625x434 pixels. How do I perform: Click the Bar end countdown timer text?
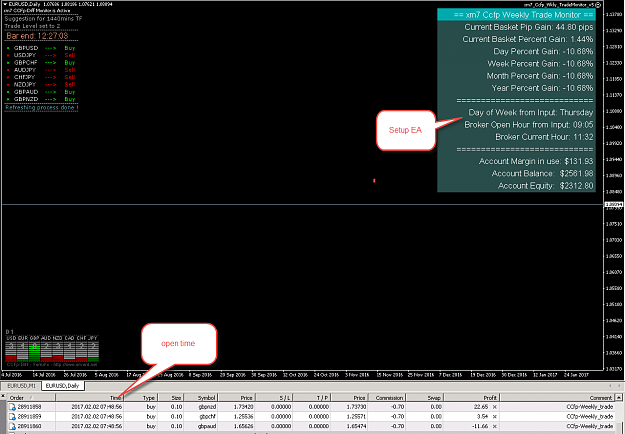pyautogui.click(x=37, y=36)
